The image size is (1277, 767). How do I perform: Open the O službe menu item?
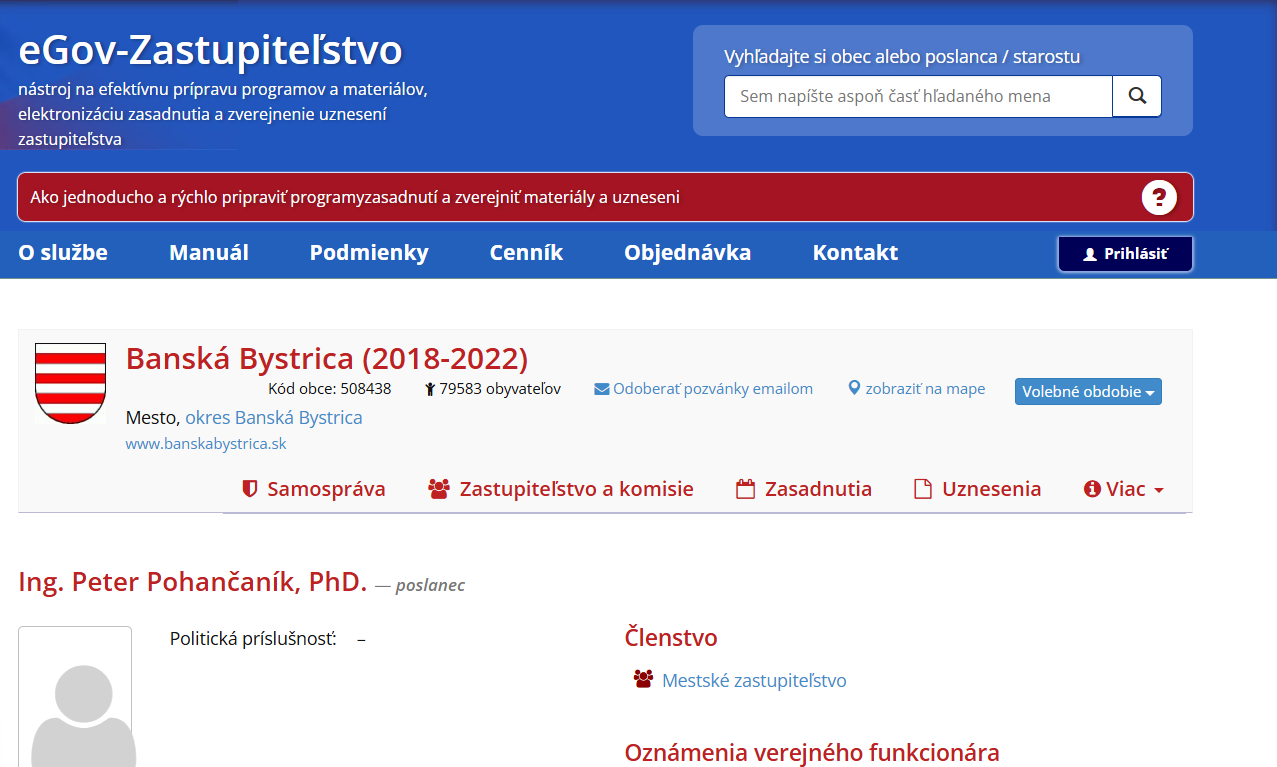coord(63,253)
